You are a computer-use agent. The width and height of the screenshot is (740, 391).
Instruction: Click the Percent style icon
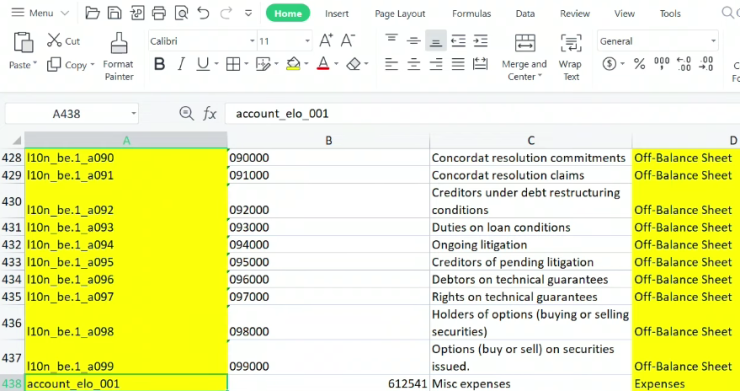[x=639, y=64]
